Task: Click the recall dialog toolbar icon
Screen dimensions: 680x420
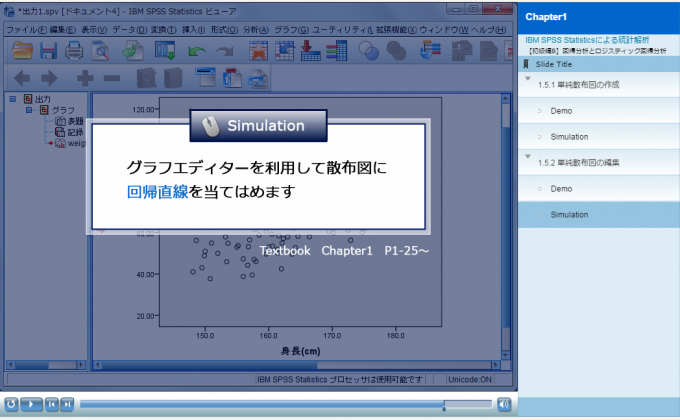Action: (165, 50)
